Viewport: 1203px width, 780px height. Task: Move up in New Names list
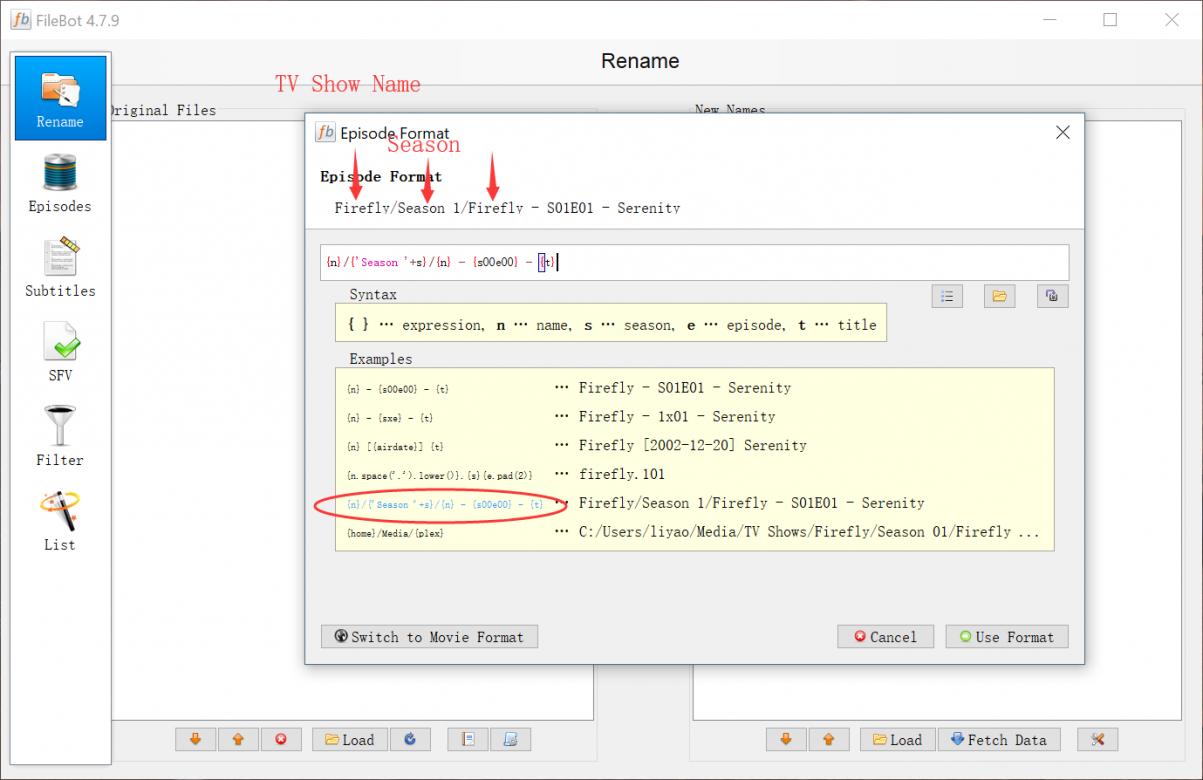click(828, 740)
